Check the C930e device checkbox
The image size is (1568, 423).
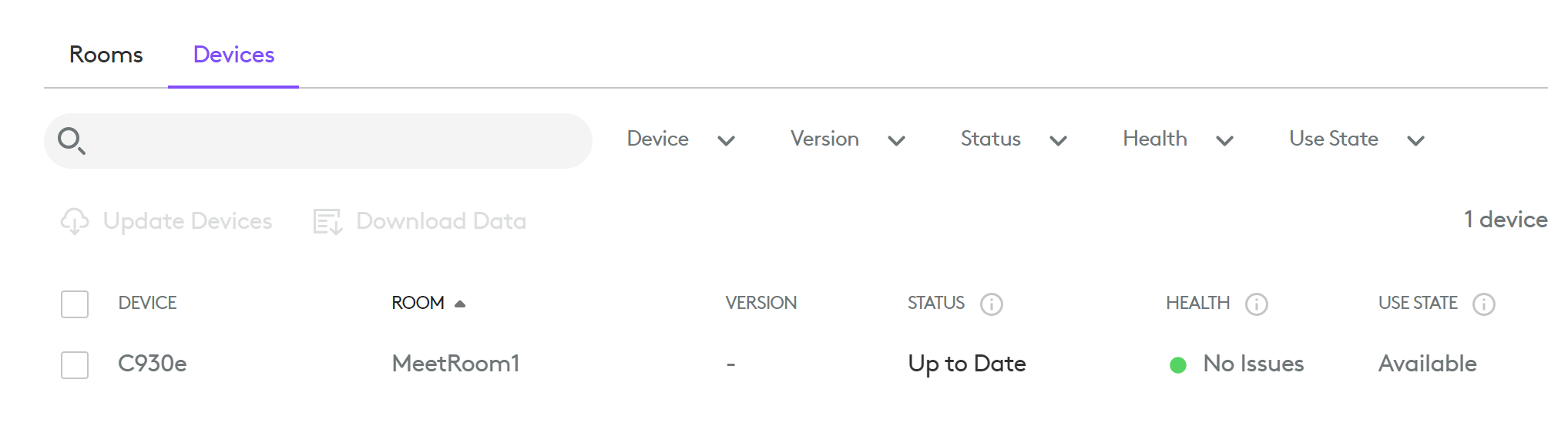[75, 364]
